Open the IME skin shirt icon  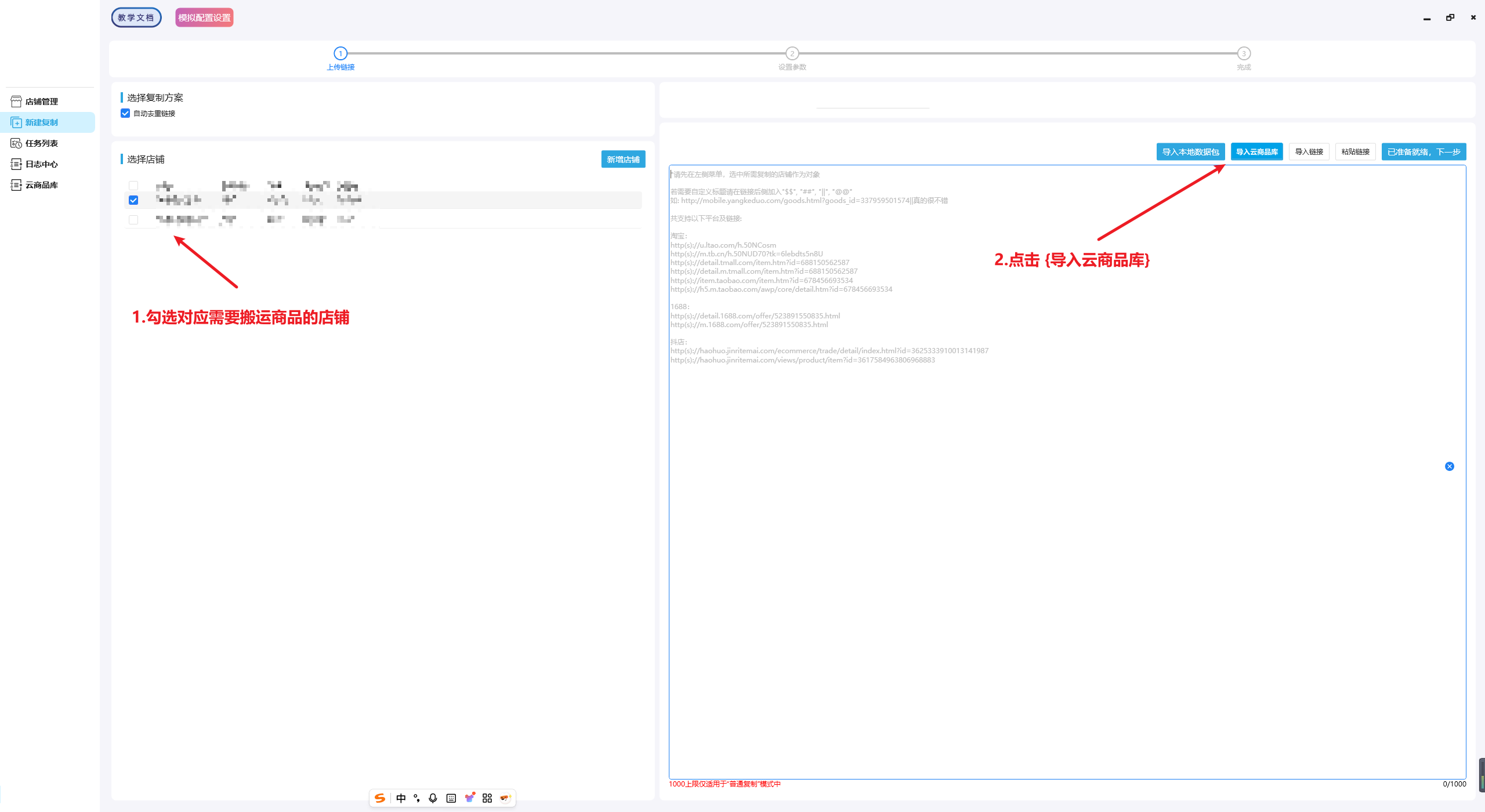pos(469,798)
